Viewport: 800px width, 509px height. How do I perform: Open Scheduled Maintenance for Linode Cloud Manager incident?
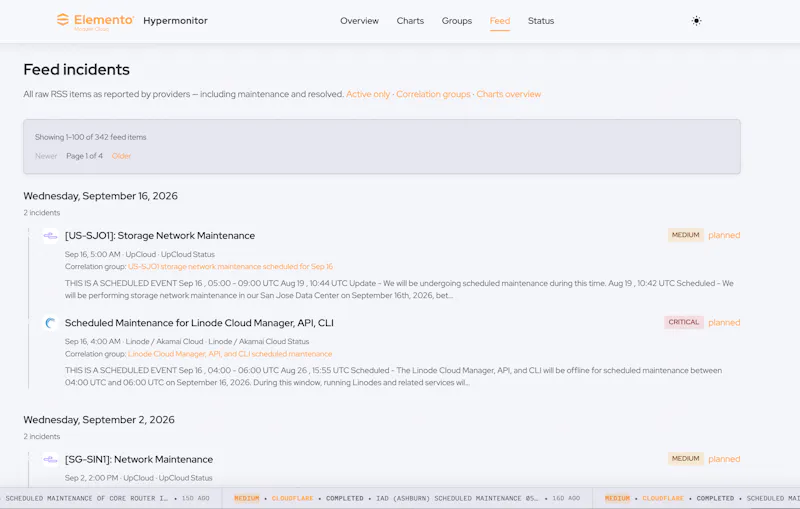[199, 323]
